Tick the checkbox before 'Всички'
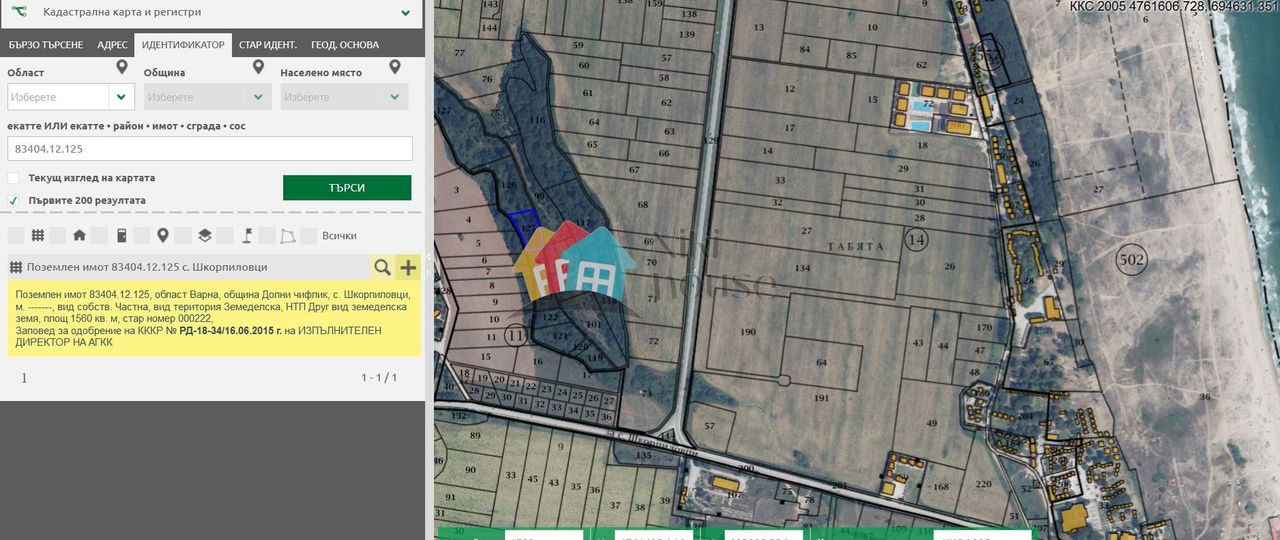1280x540 pixels. (309, 236)
